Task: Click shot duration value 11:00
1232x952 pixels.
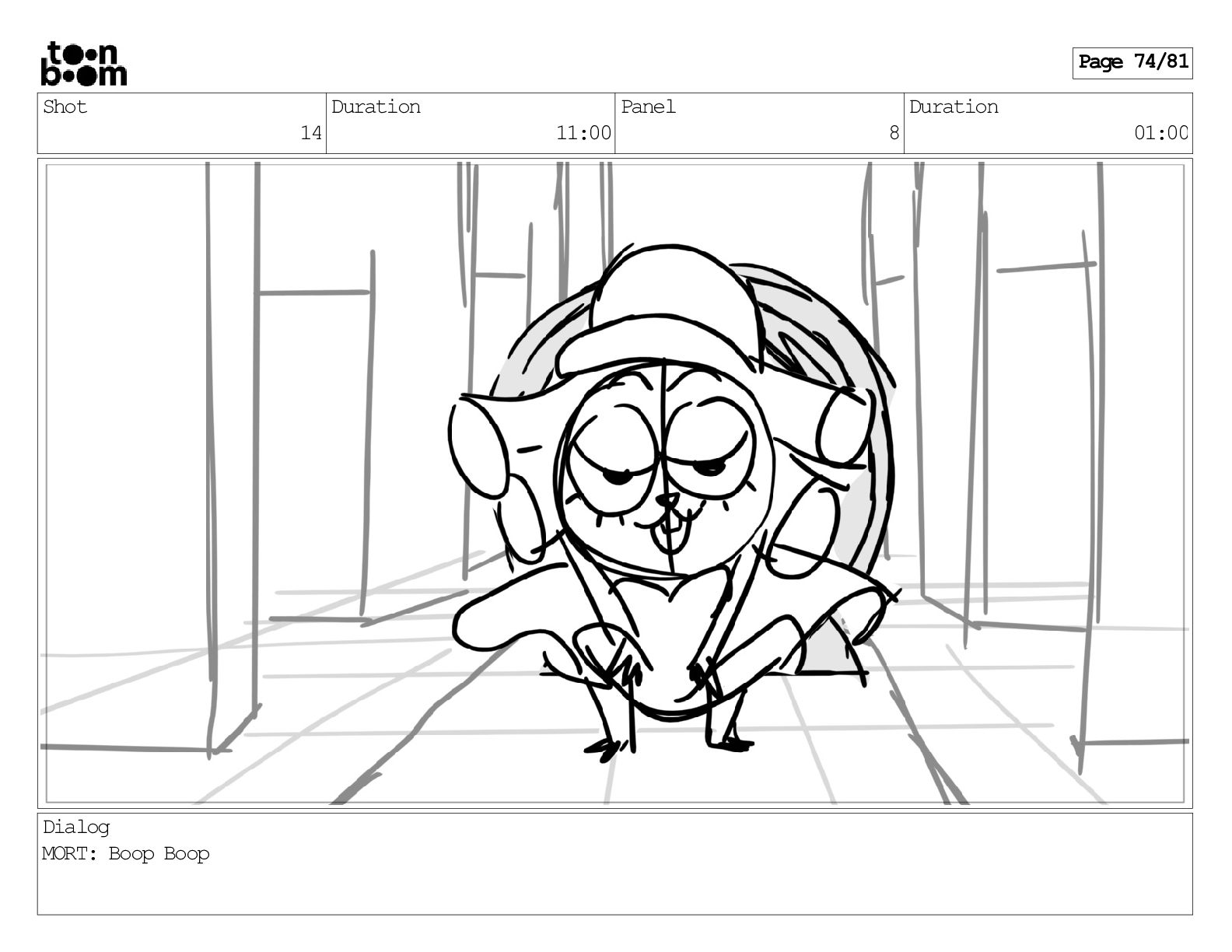Action: [x=583, y=133]
